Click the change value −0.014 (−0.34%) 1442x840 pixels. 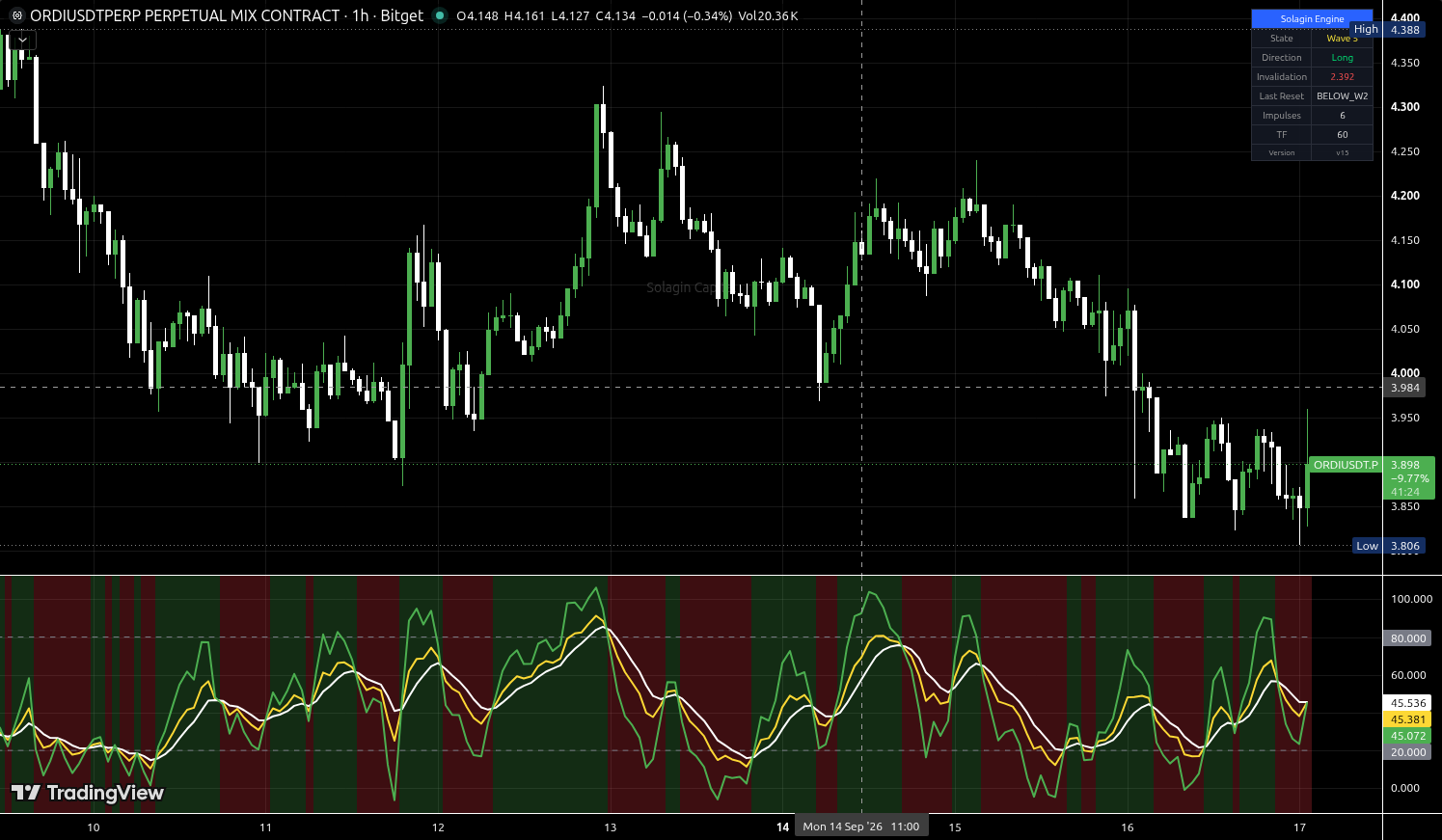click(x=687, y=16)
